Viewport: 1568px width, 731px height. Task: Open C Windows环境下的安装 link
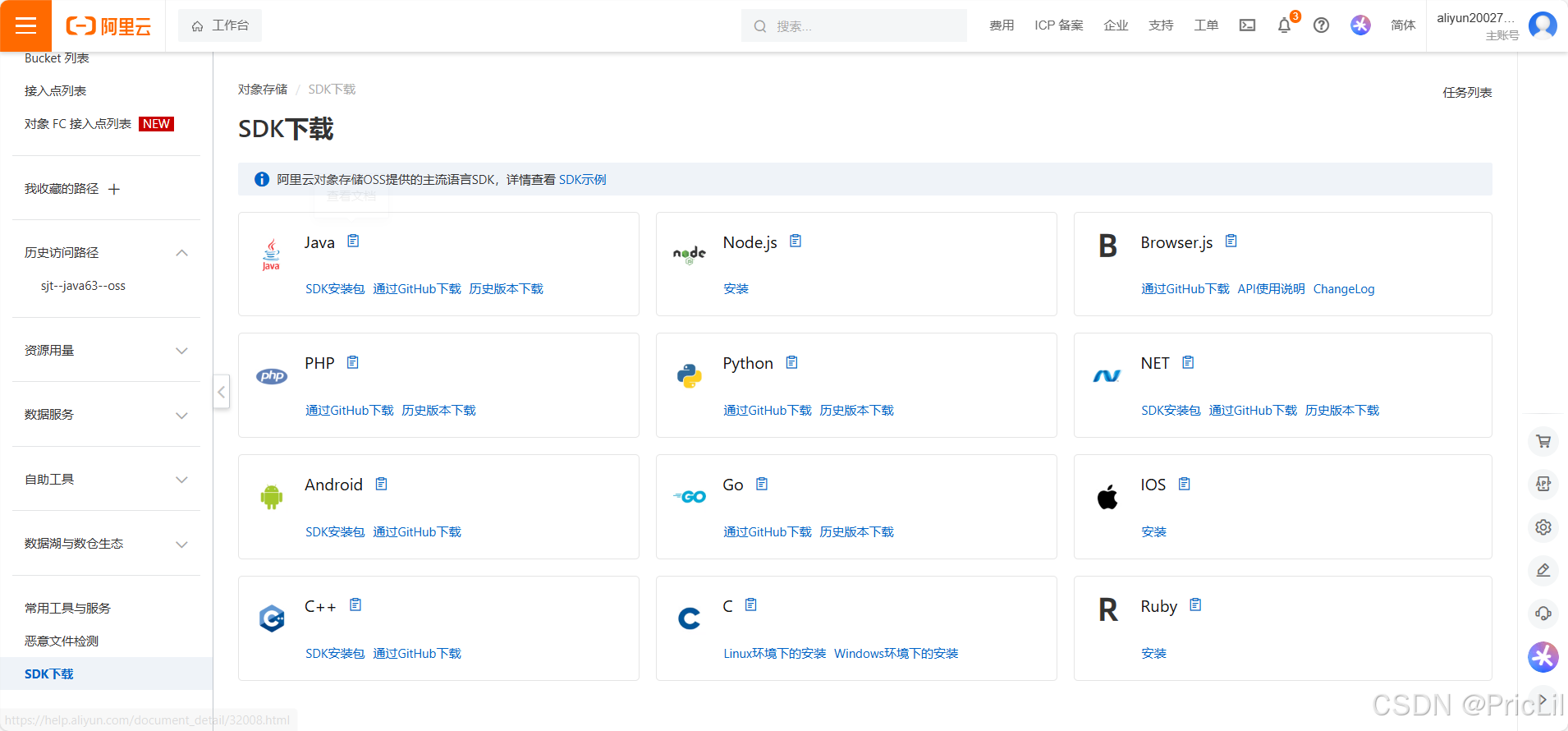pyautogui.click(x=896, y=654)
